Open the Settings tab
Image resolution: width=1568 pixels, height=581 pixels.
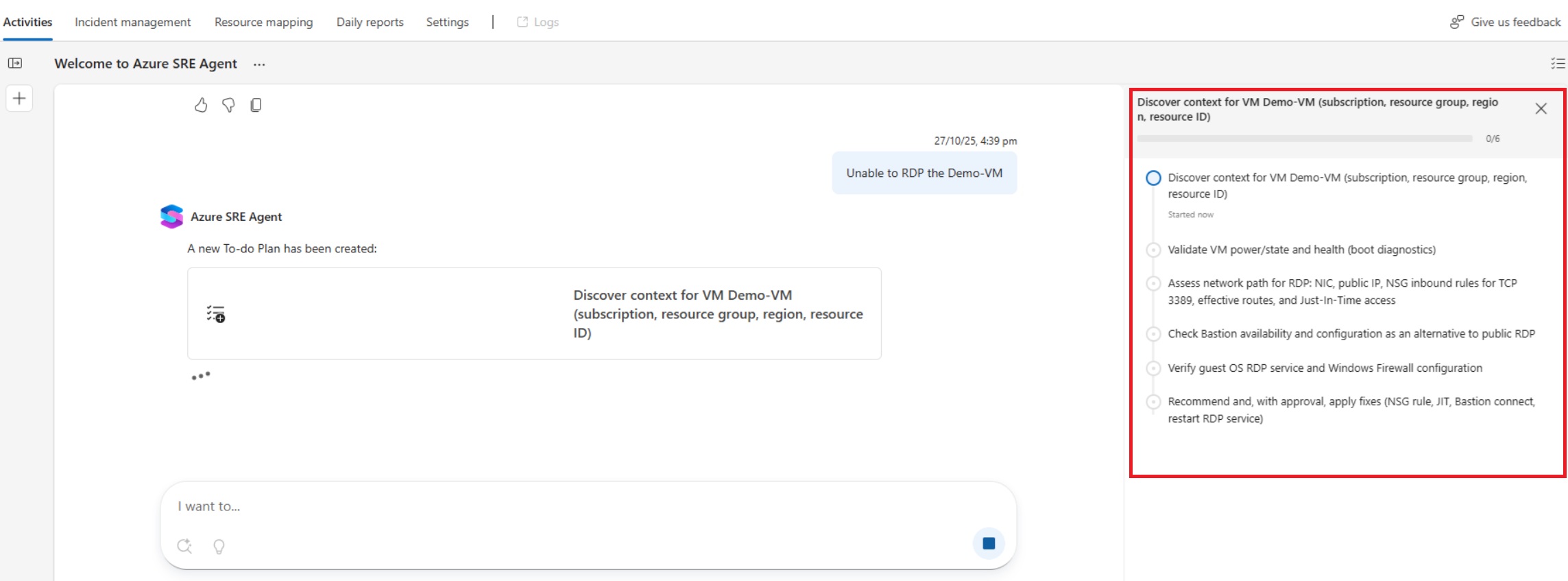pyautogui.click(x=448, y=22)
